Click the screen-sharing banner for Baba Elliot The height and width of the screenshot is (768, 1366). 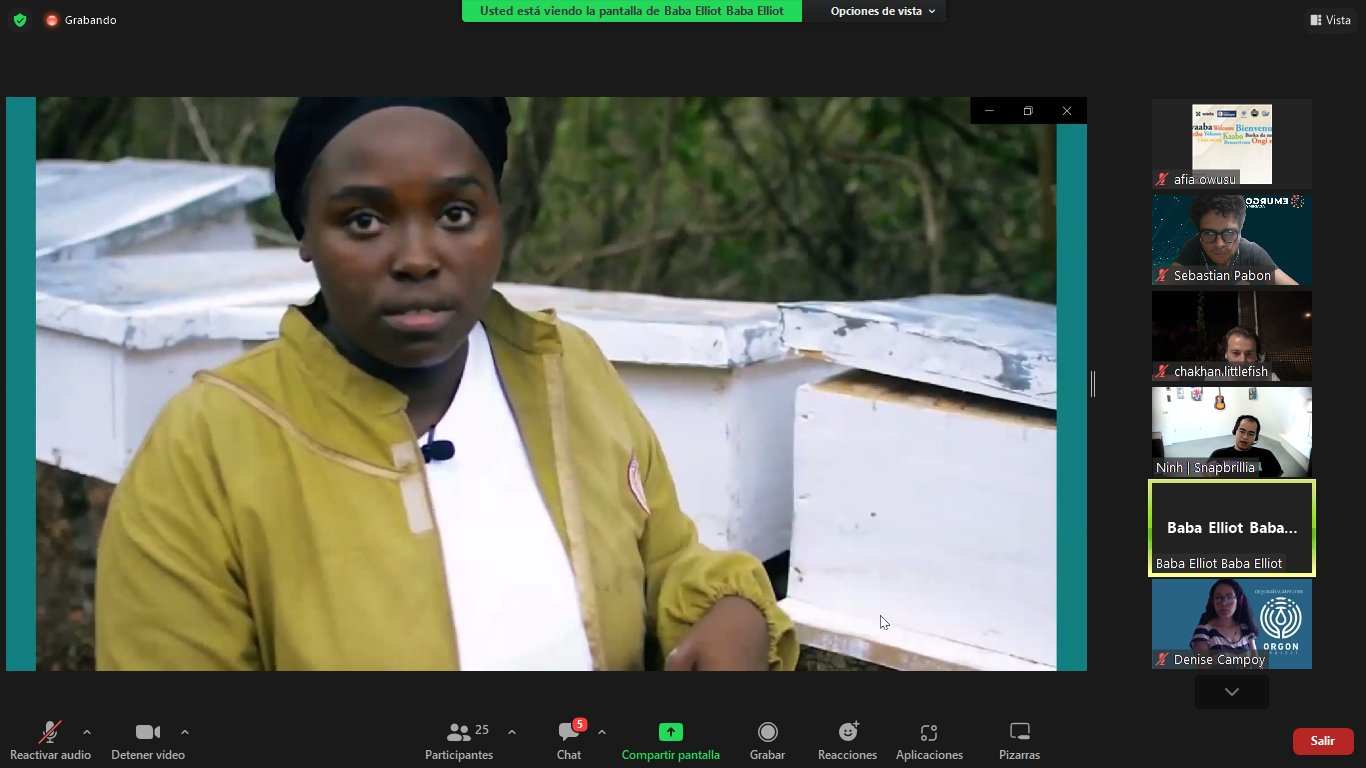point(631,11)
